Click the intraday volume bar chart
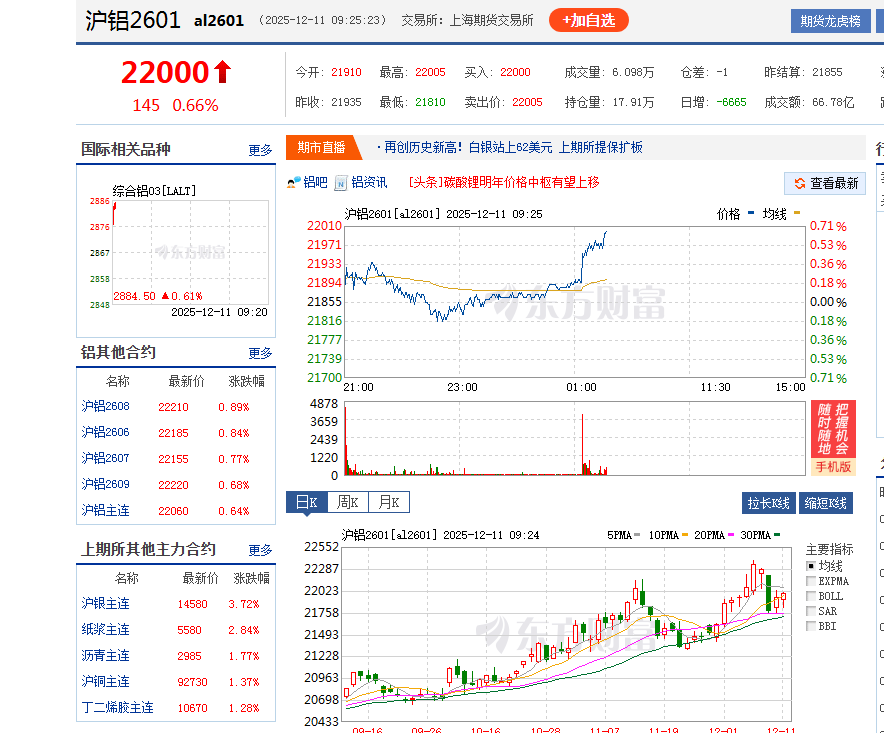The image size is (884, 733). [574, 438]
